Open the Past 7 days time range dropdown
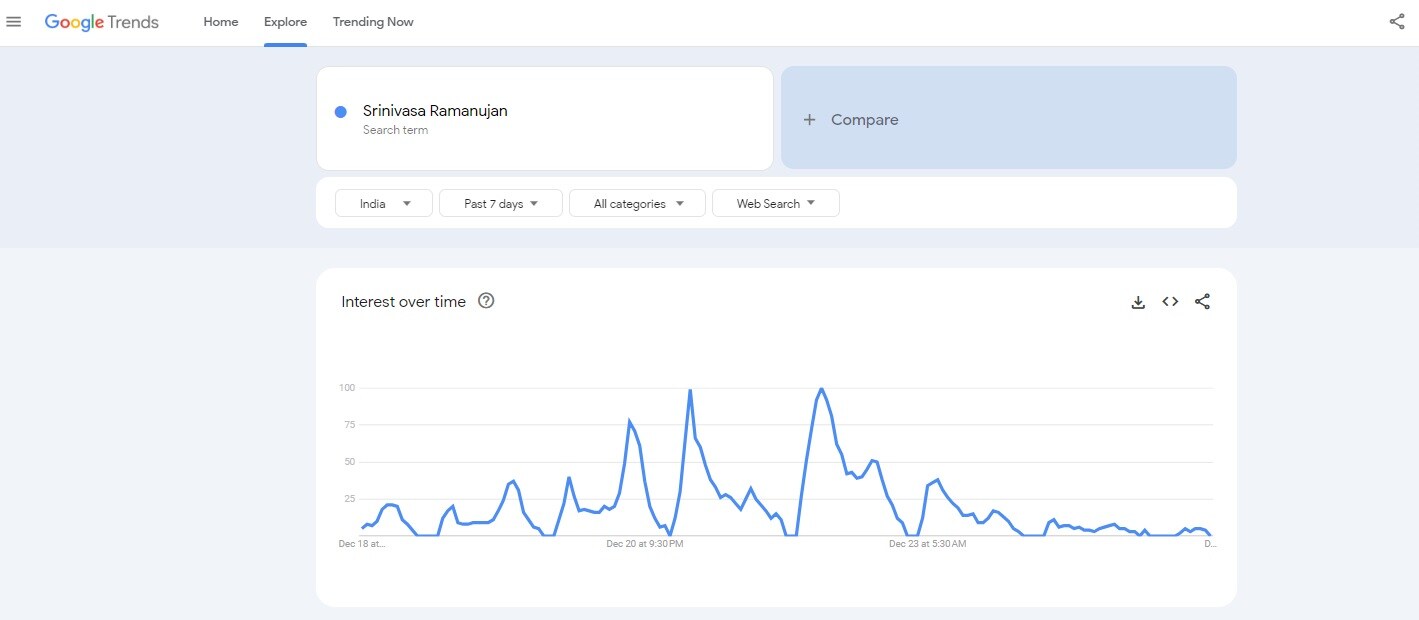 coord(500,204)
